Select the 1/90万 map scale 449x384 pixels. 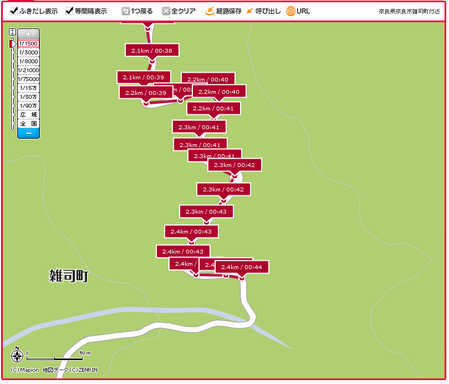(x=28, y=106)
